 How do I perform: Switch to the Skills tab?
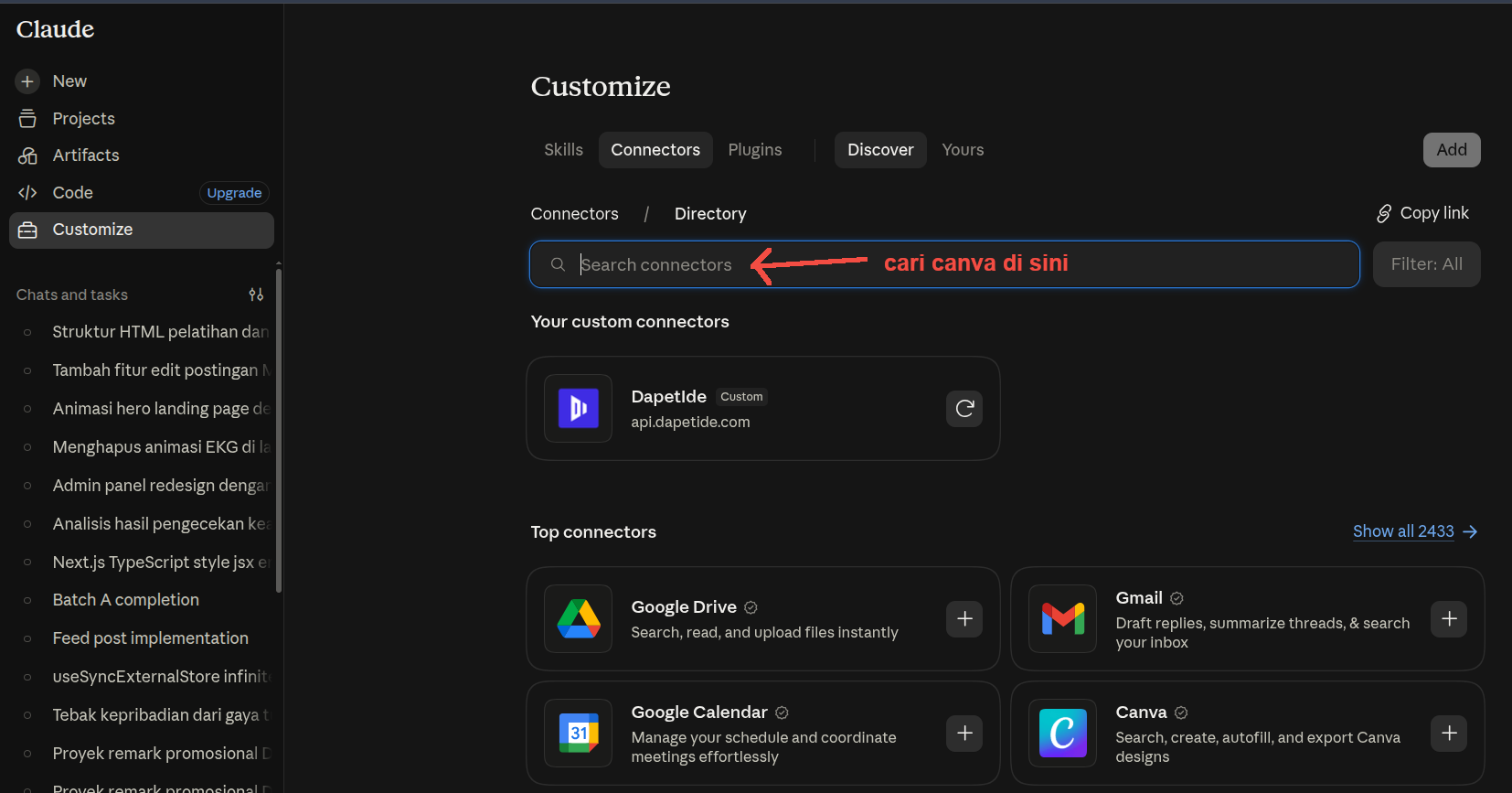point(563,150)
